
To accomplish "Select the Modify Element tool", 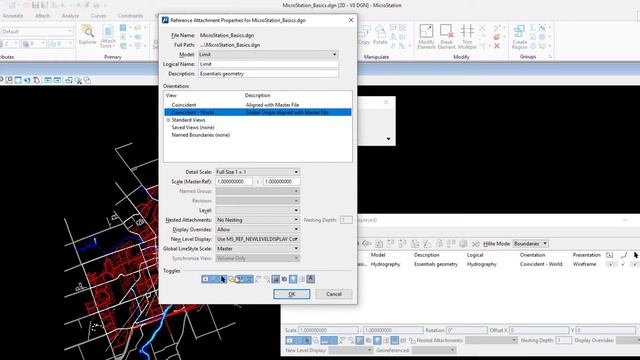I will coord(426,36).
